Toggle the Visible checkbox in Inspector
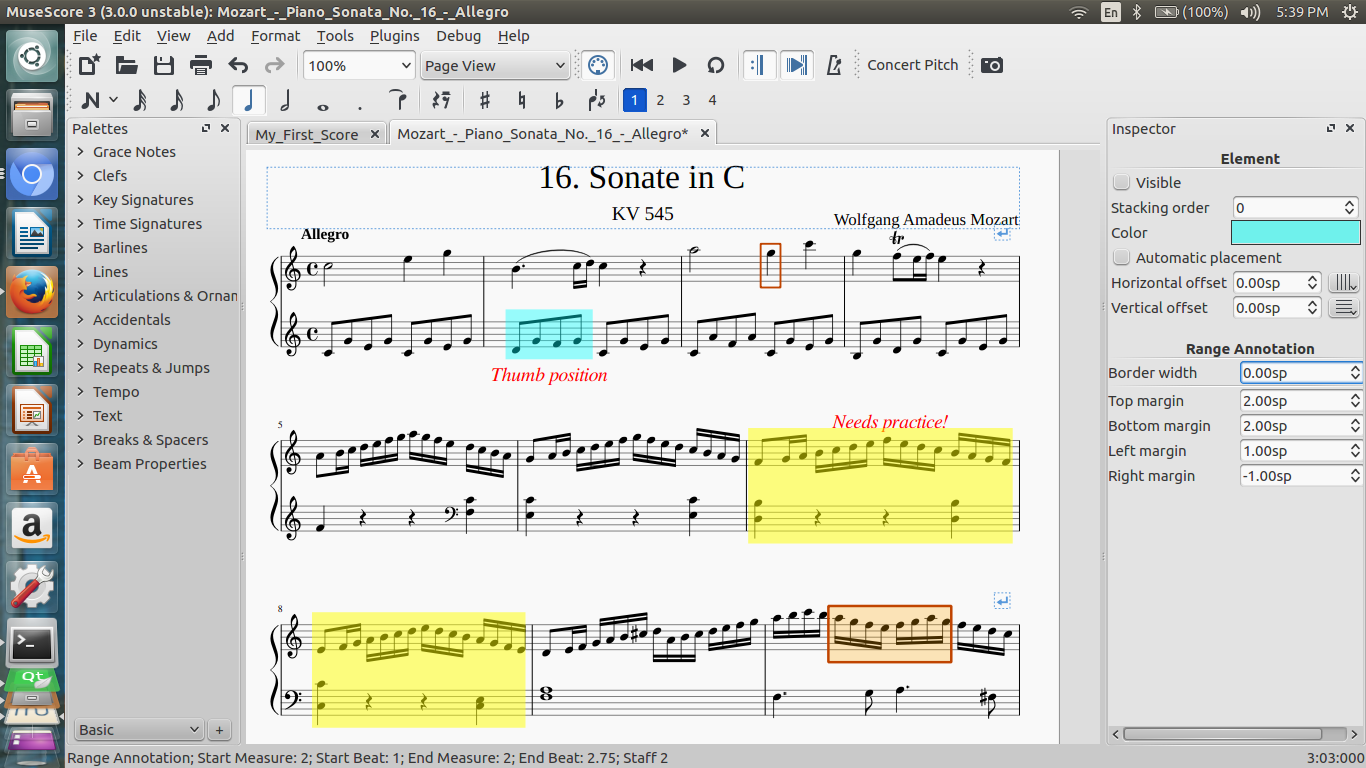The image size is (1366, 768). [x=1122, y=183]
